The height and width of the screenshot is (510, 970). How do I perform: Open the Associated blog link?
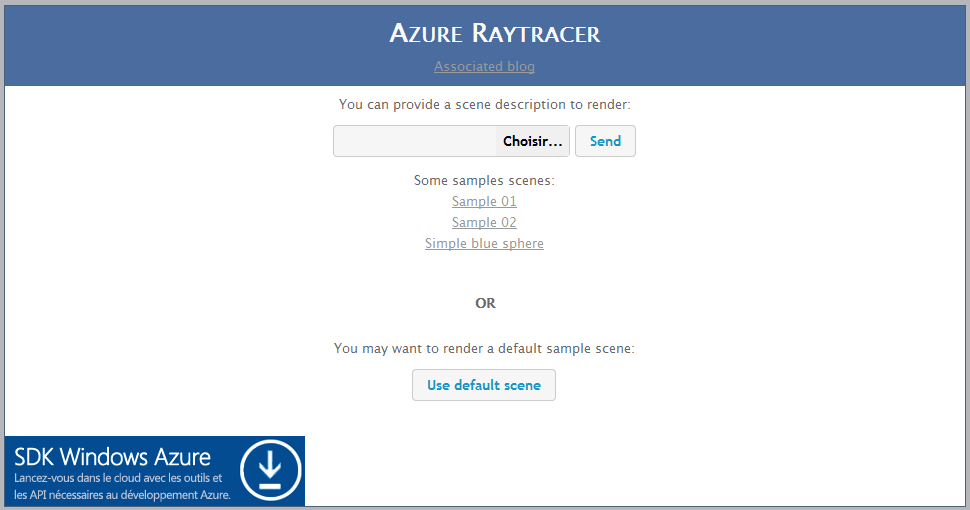[484, 67]
